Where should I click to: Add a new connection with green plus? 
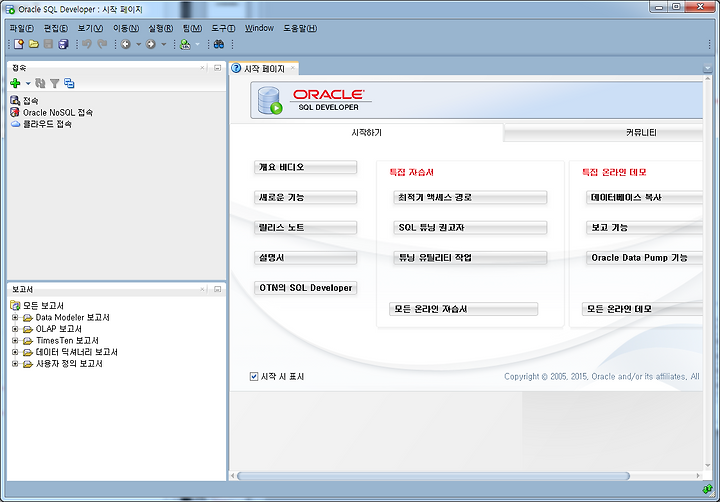click(x=15, y=83)
